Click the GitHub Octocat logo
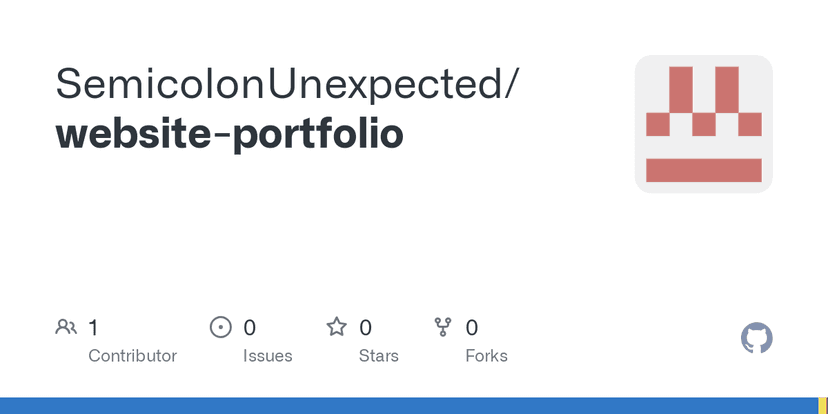Viewport: 828px width, 414px height. [x=757, y=338]
